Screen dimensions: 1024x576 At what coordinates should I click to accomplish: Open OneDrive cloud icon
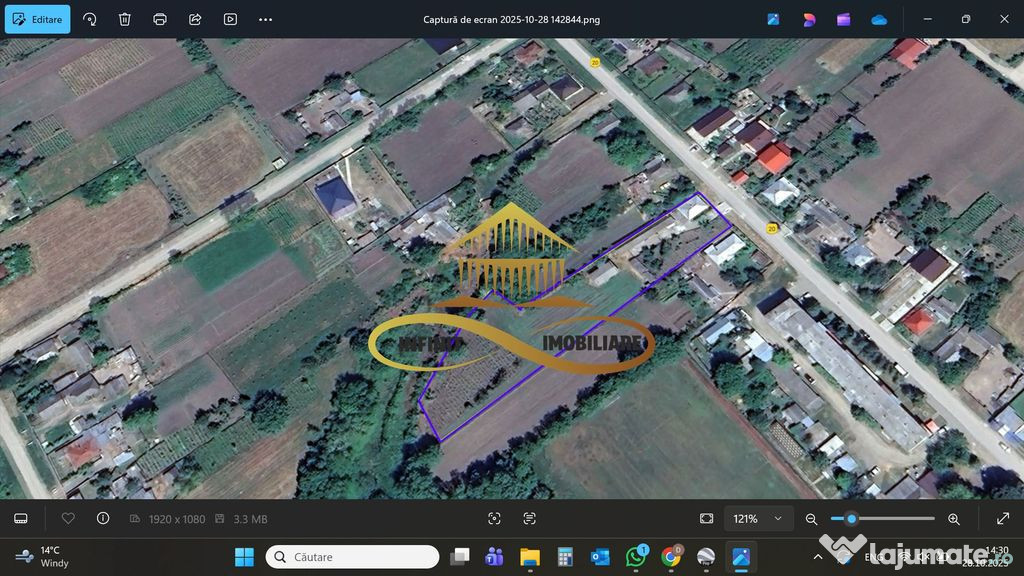click(x=879, y=19)
